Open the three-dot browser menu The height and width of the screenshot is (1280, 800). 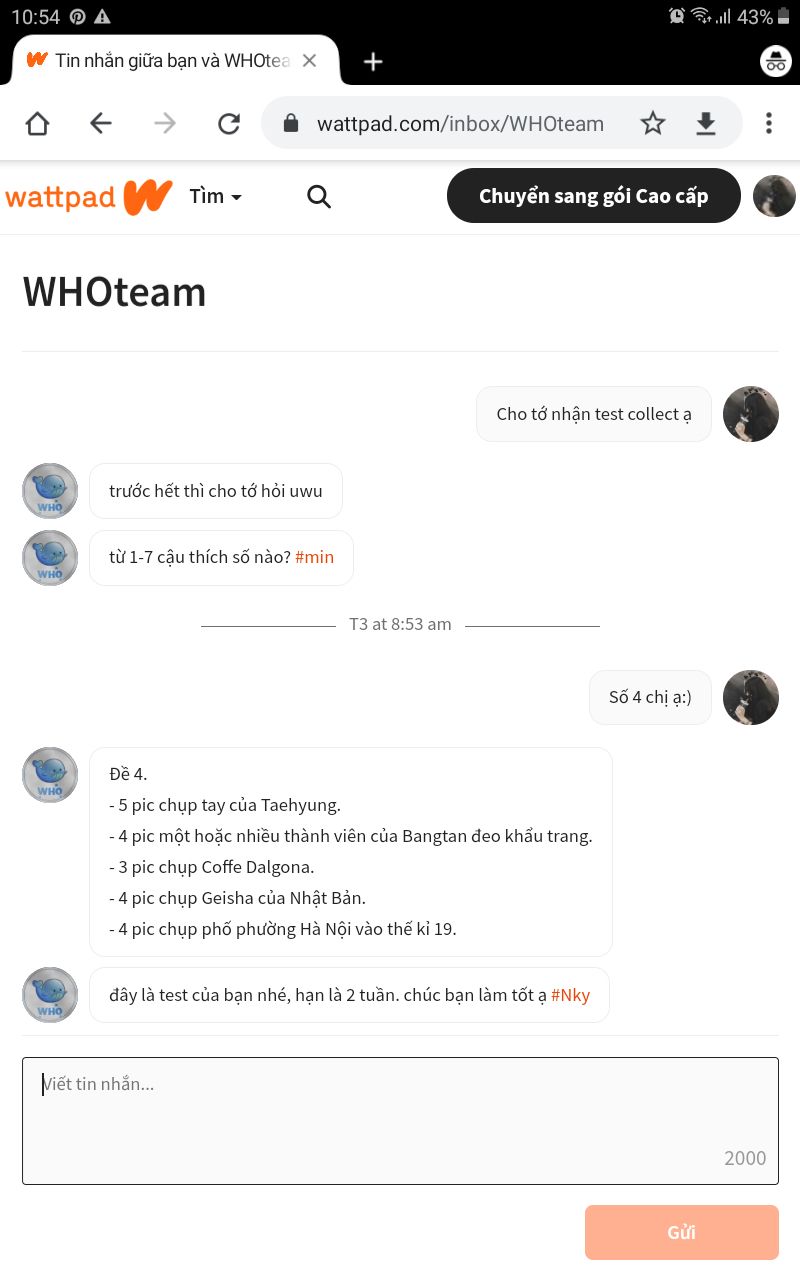pyautogui.click(x=768, y=123)
